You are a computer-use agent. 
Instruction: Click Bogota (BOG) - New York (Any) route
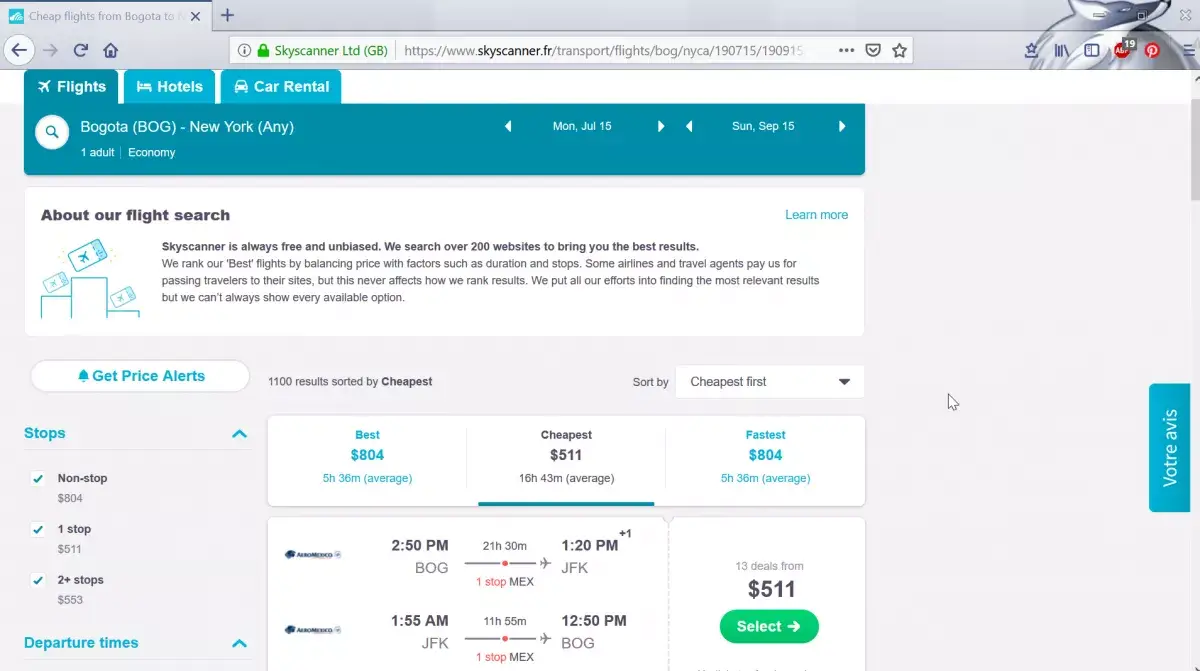[x=187, y=127]
